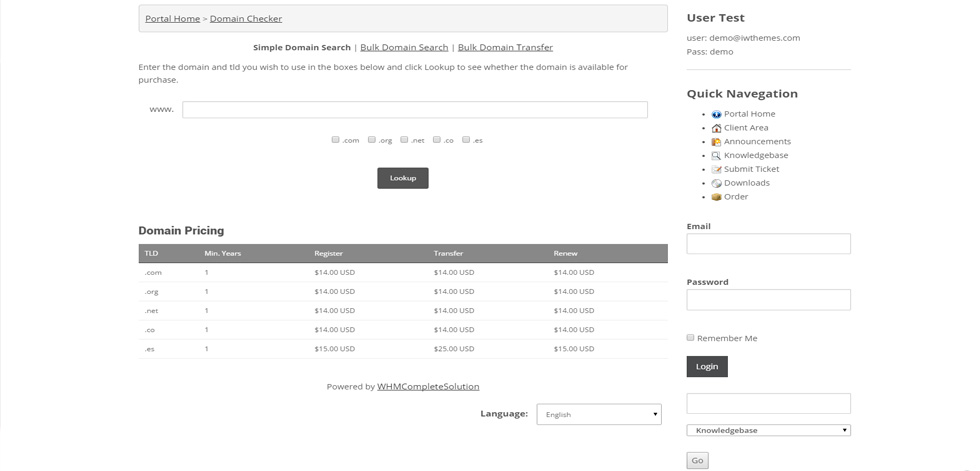Screen dimensions: 980x471
Task: Click the Go button
Action: [x=698, y=460]
